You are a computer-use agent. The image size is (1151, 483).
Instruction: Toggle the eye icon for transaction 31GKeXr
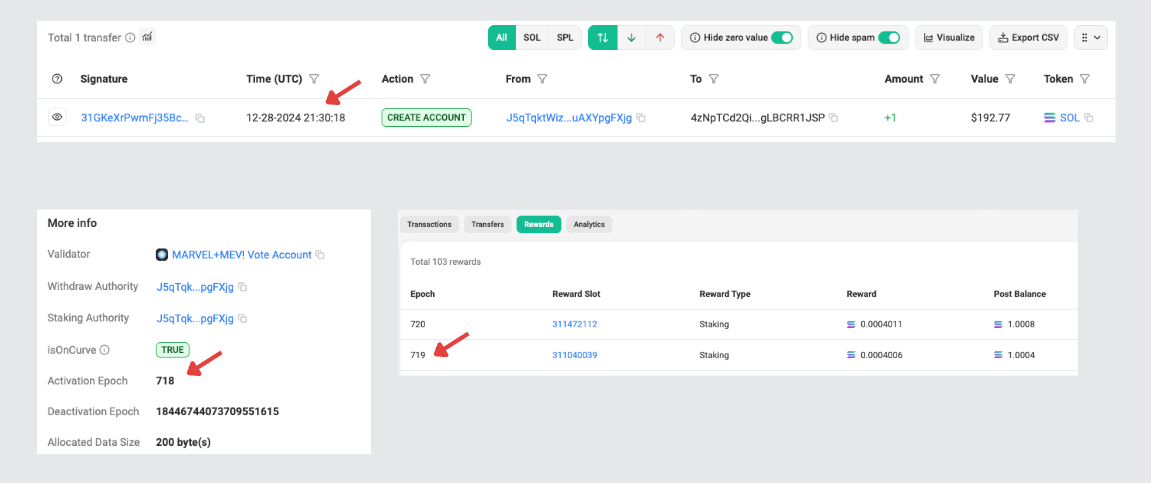point(58,117)
